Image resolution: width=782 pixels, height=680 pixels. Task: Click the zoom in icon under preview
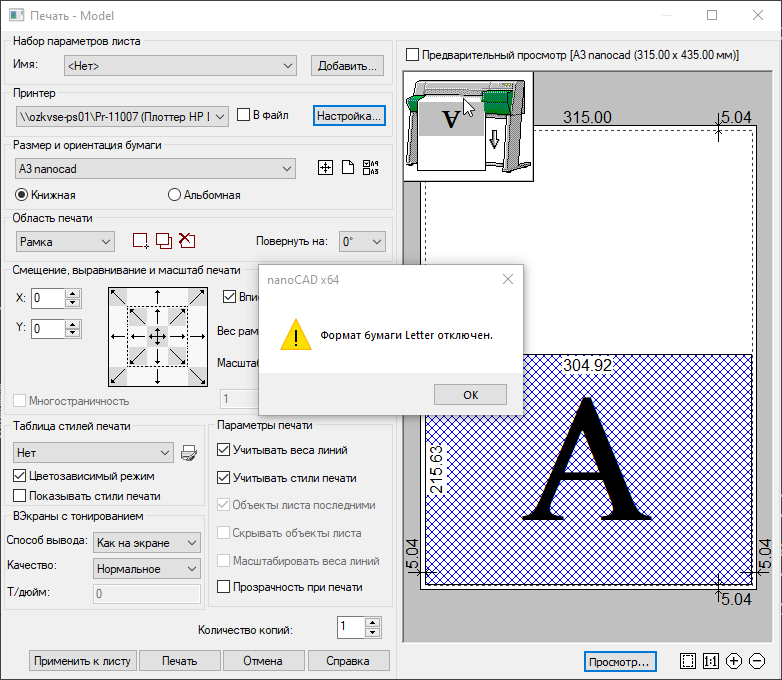(x=734, y=661)
